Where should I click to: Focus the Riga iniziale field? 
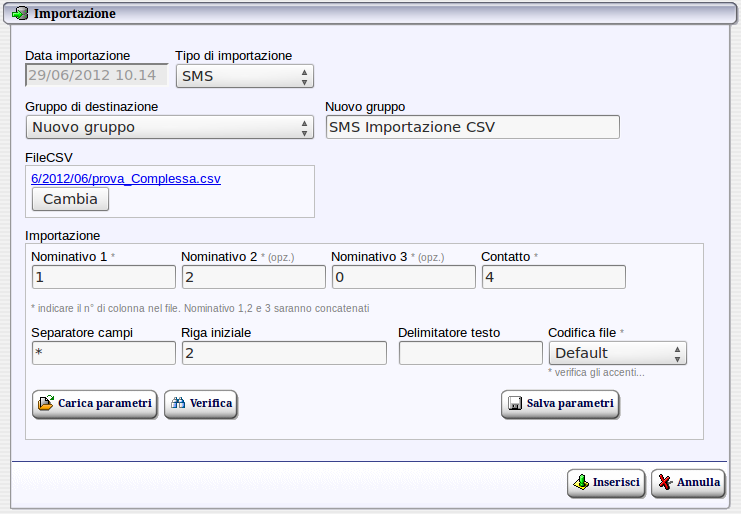point(283,353)
